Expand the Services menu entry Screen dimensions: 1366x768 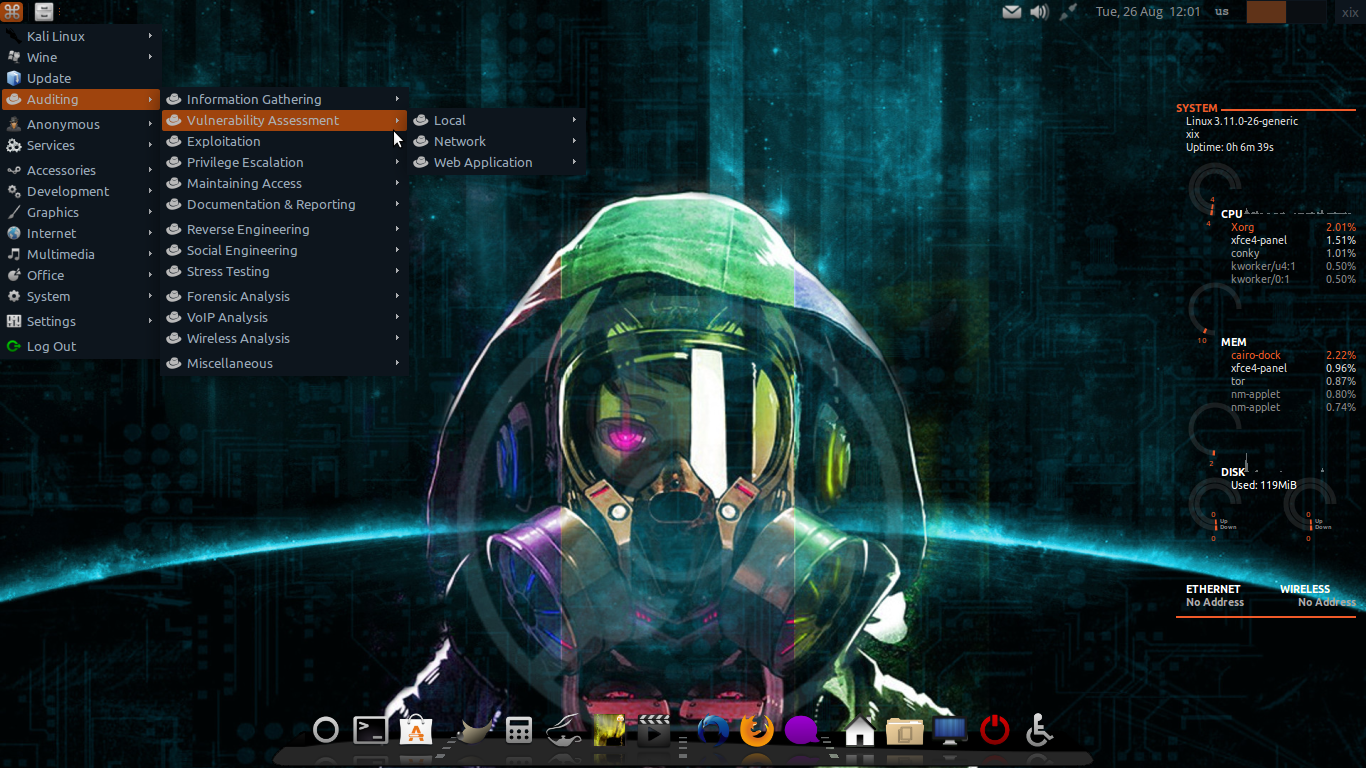click(80, 145)
